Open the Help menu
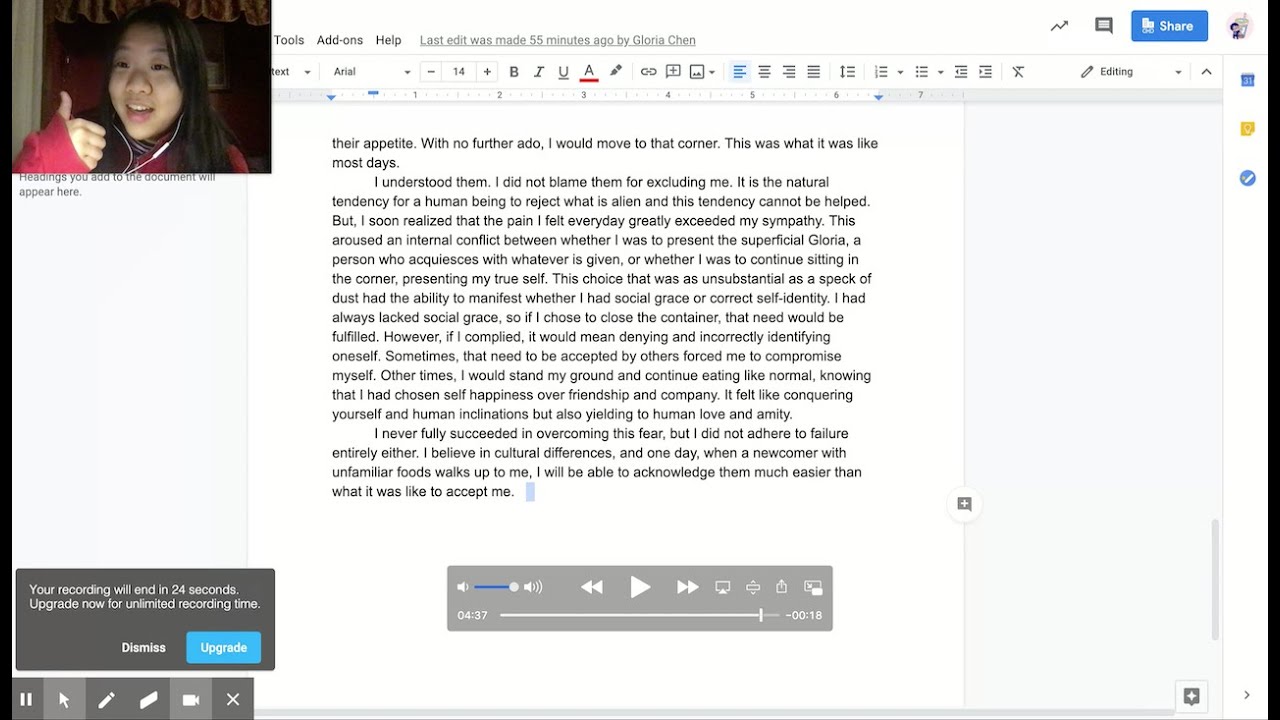 click(x=388, y=40)
